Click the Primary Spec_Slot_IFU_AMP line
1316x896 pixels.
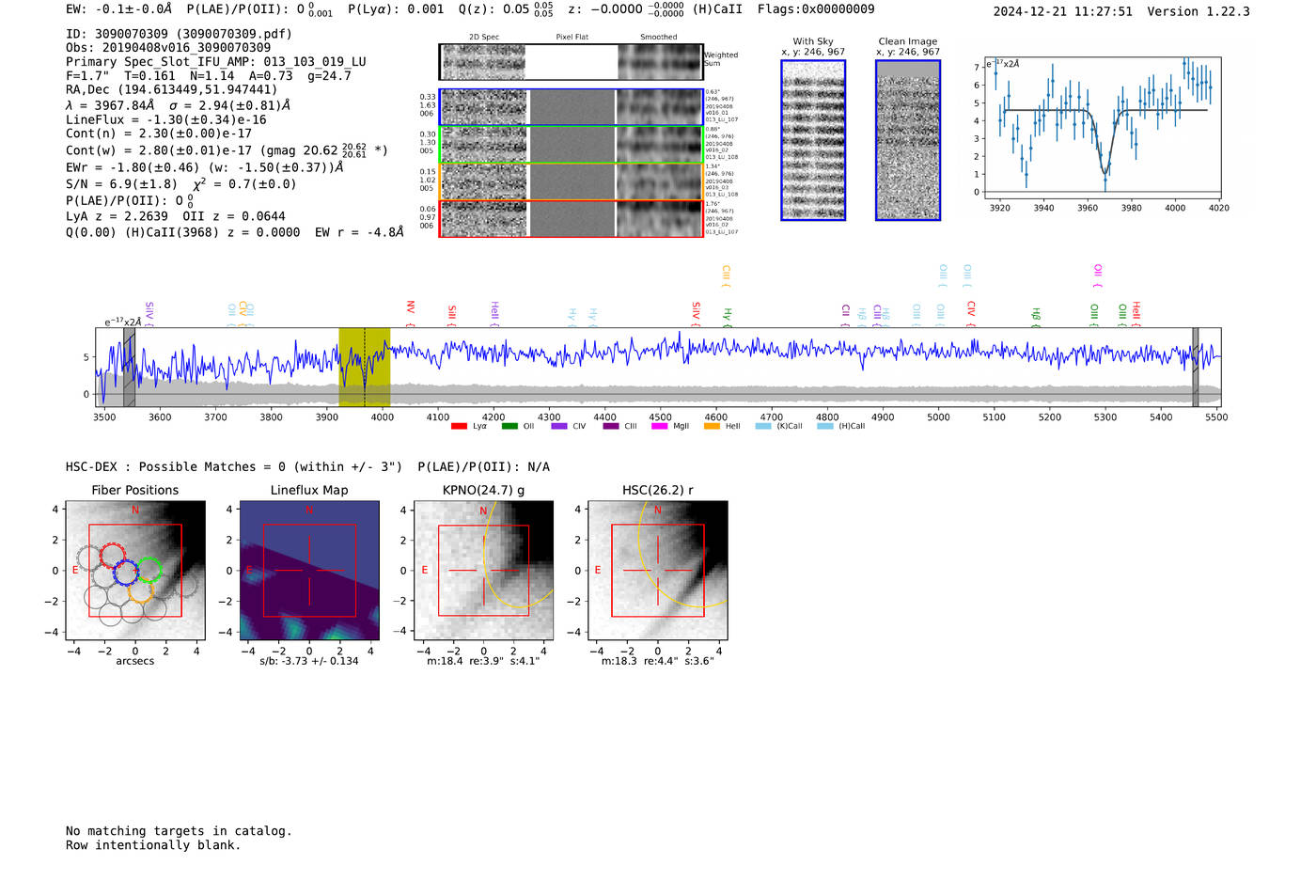tap(216, 62)
